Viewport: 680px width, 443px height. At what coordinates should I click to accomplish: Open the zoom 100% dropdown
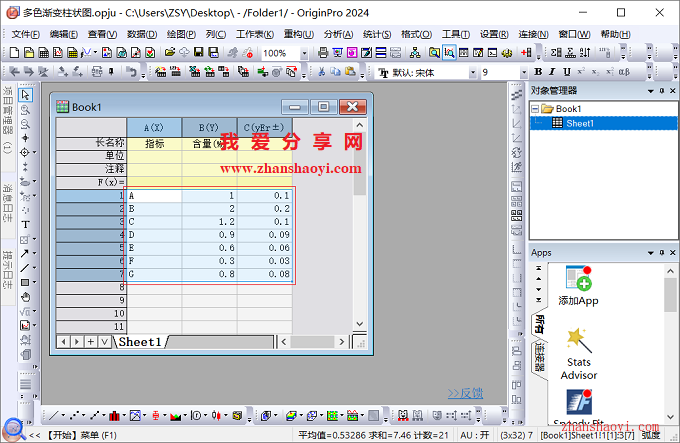pos(304,54)
